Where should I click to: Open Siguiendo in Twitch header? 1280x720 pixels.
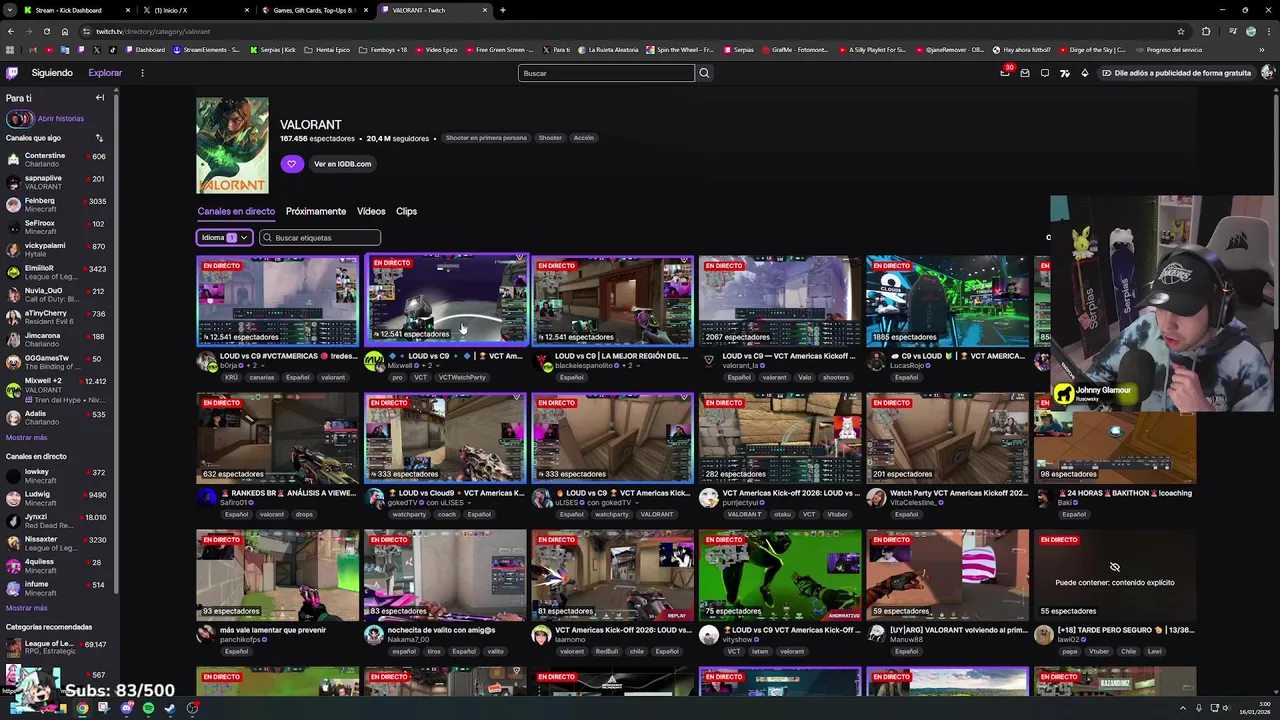click(x=52, y=73)
